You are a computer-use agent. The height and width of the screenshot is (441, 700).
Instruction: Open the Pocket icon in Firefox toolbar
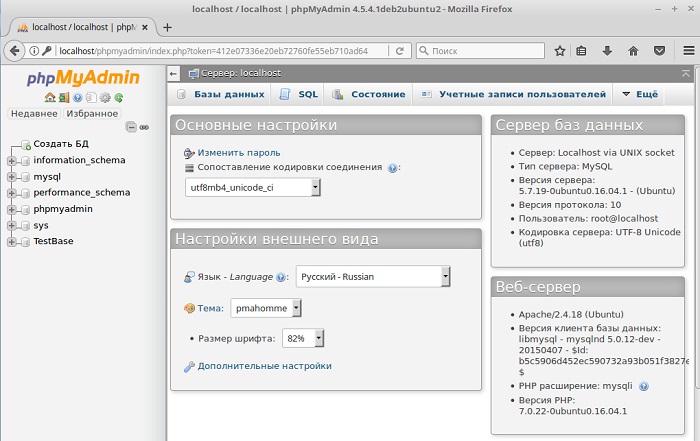coord(659,51)
